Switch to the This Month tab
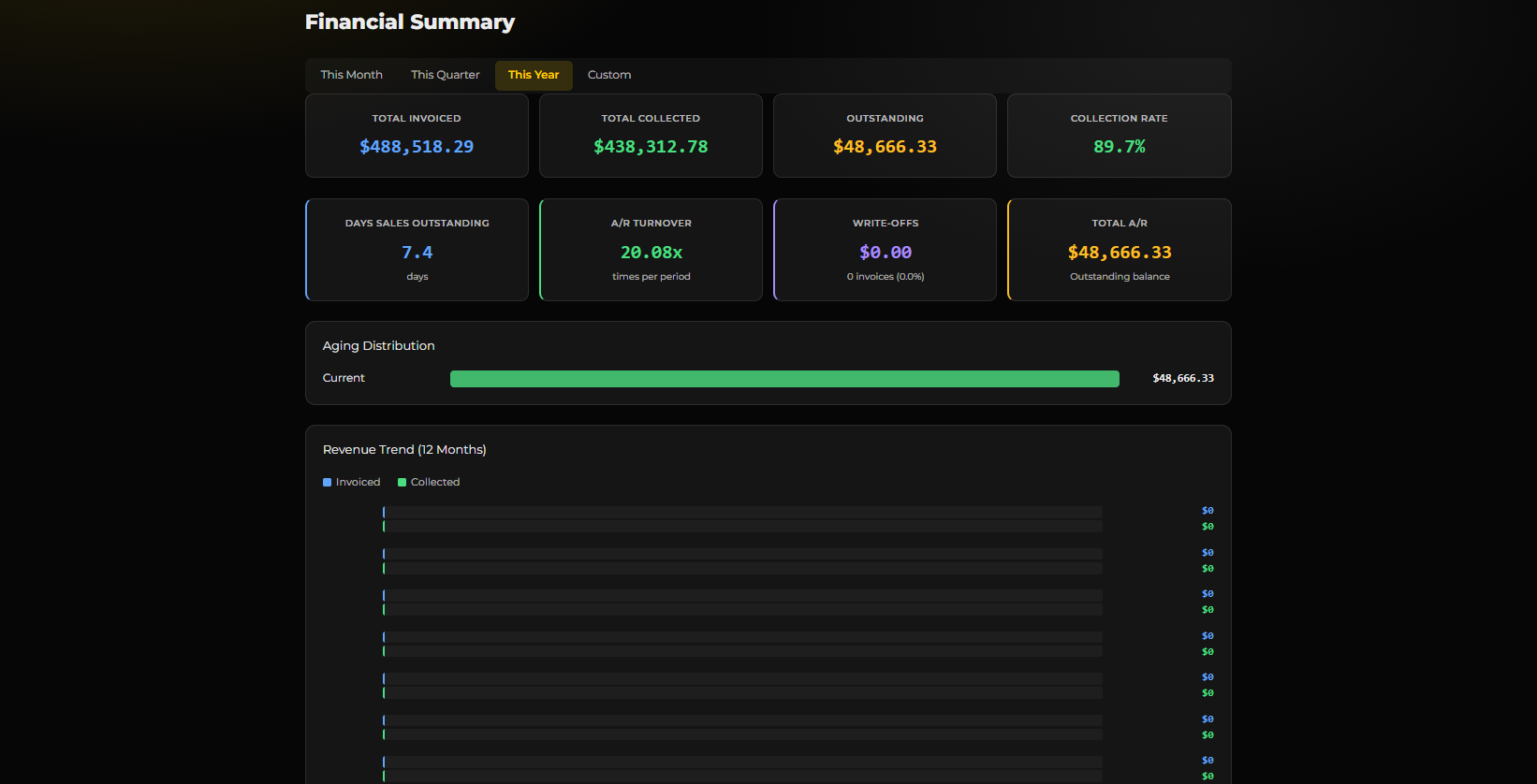This screenshot has width=1537, height=784. coord(351,75)
